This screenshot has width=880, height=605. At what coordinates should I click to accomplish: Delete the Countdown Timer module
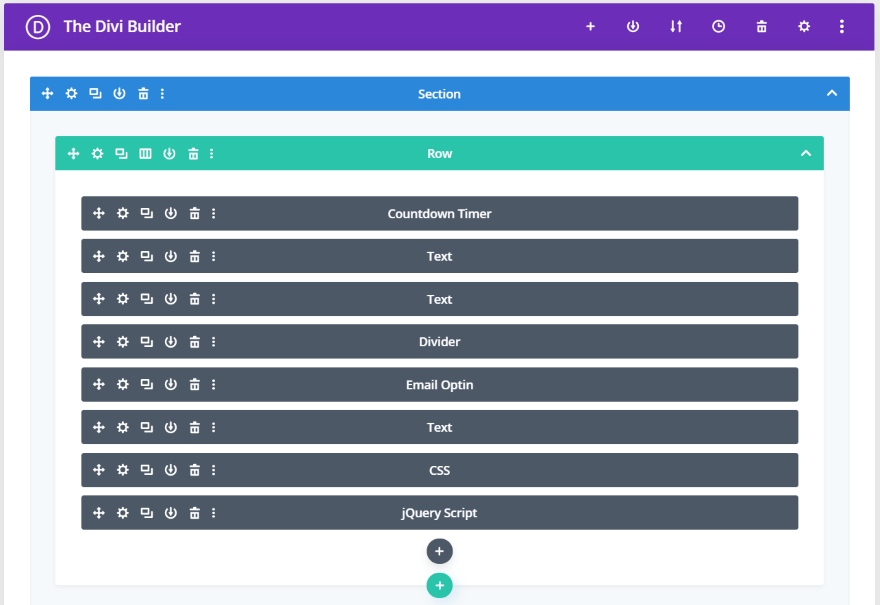[195, 213]
